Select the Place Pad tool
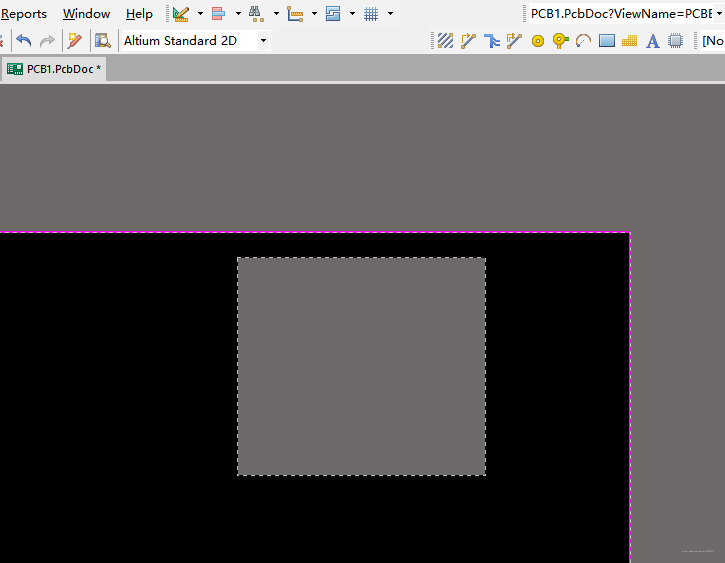This screenshot has width=725, height=563. point(538,41)
